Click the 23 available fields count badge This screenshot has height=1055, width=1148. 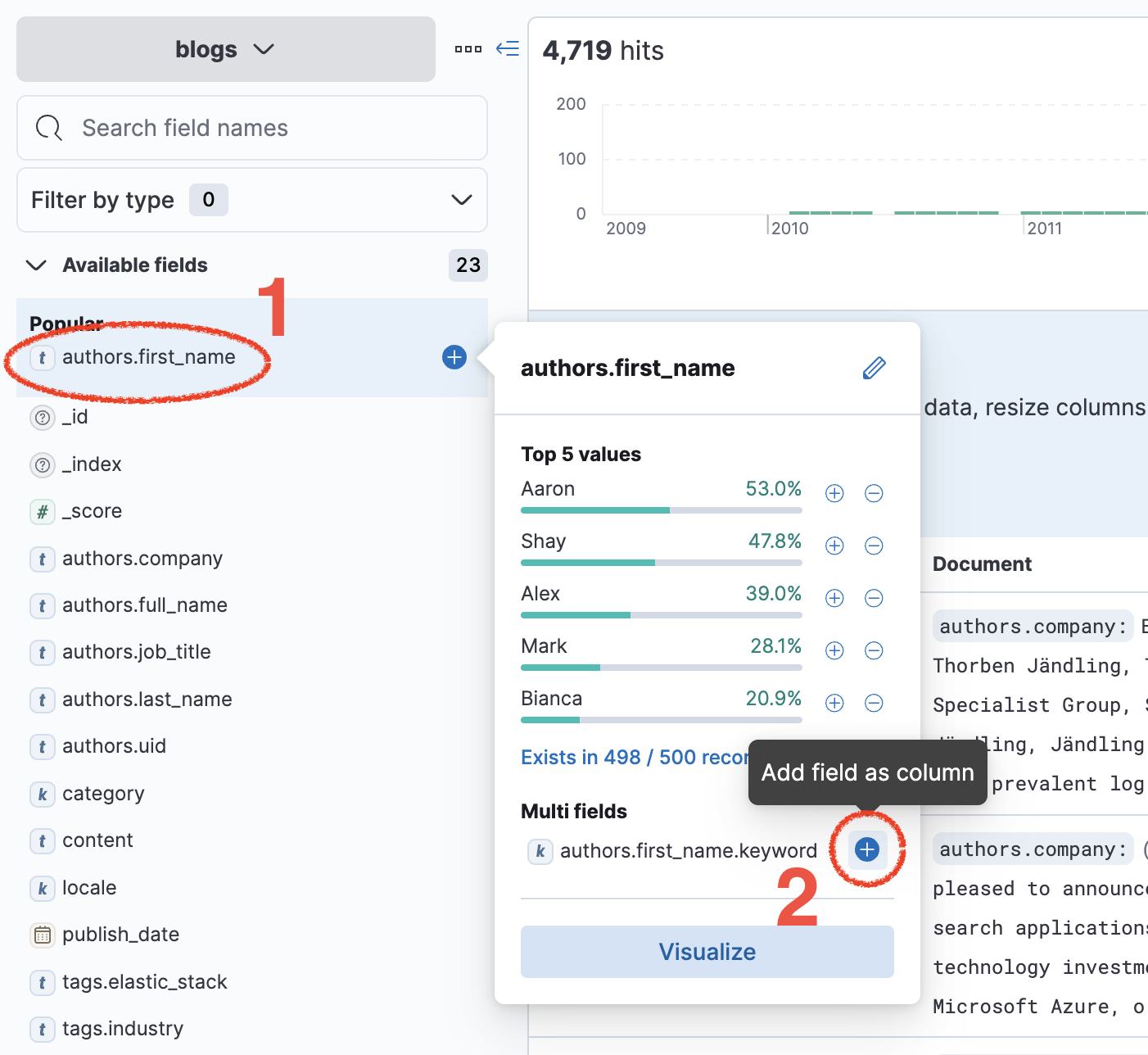468,265
